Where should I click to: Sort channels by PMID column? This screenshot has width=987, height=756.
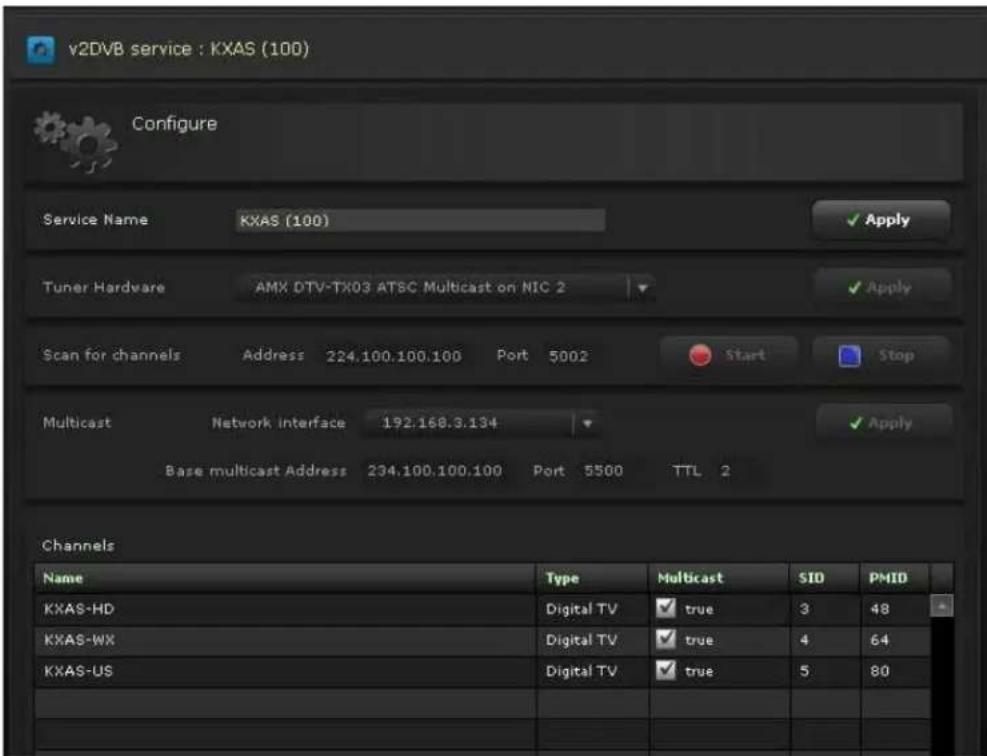pos(895,578)
